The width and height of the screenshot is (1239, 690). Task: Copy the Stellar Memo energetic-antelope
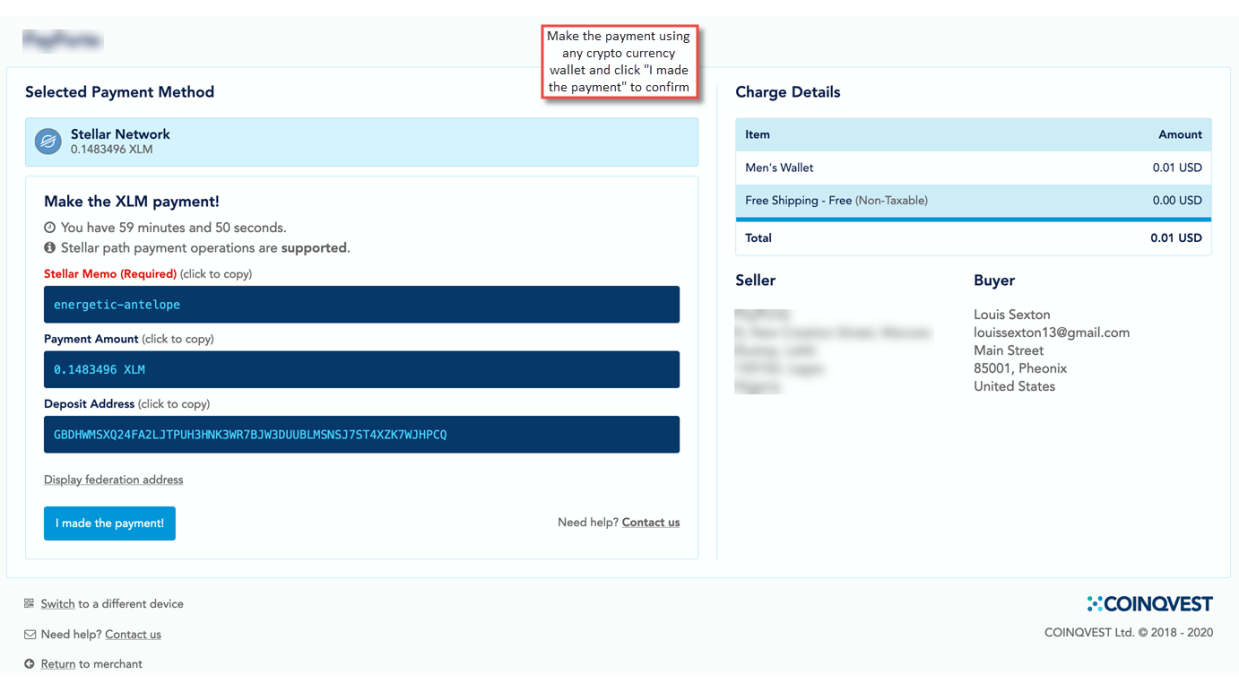pos(361,305)
